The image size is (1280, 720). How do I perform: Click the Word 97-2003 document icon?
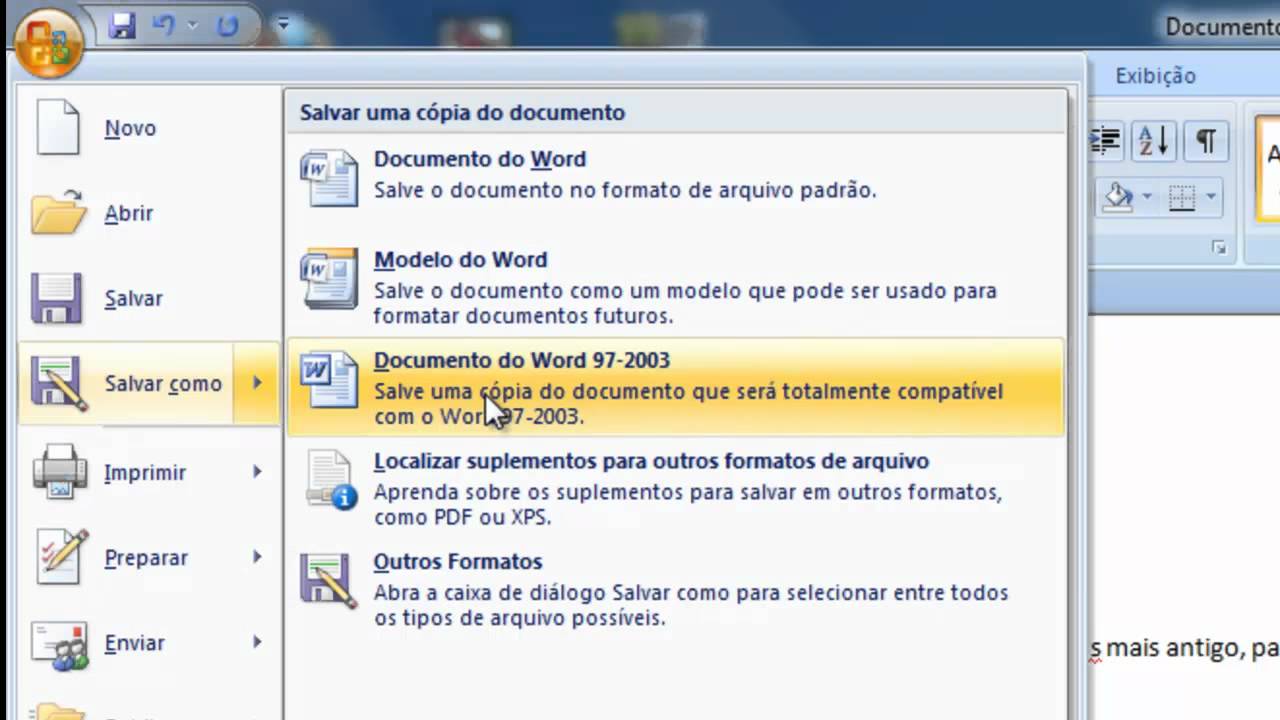[329, 380]
